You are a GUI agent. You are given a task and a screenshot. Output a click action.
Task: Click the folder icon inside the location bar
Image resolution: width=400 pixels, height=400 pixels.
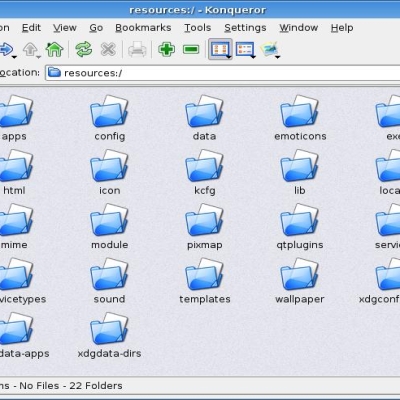click(54, 72)
